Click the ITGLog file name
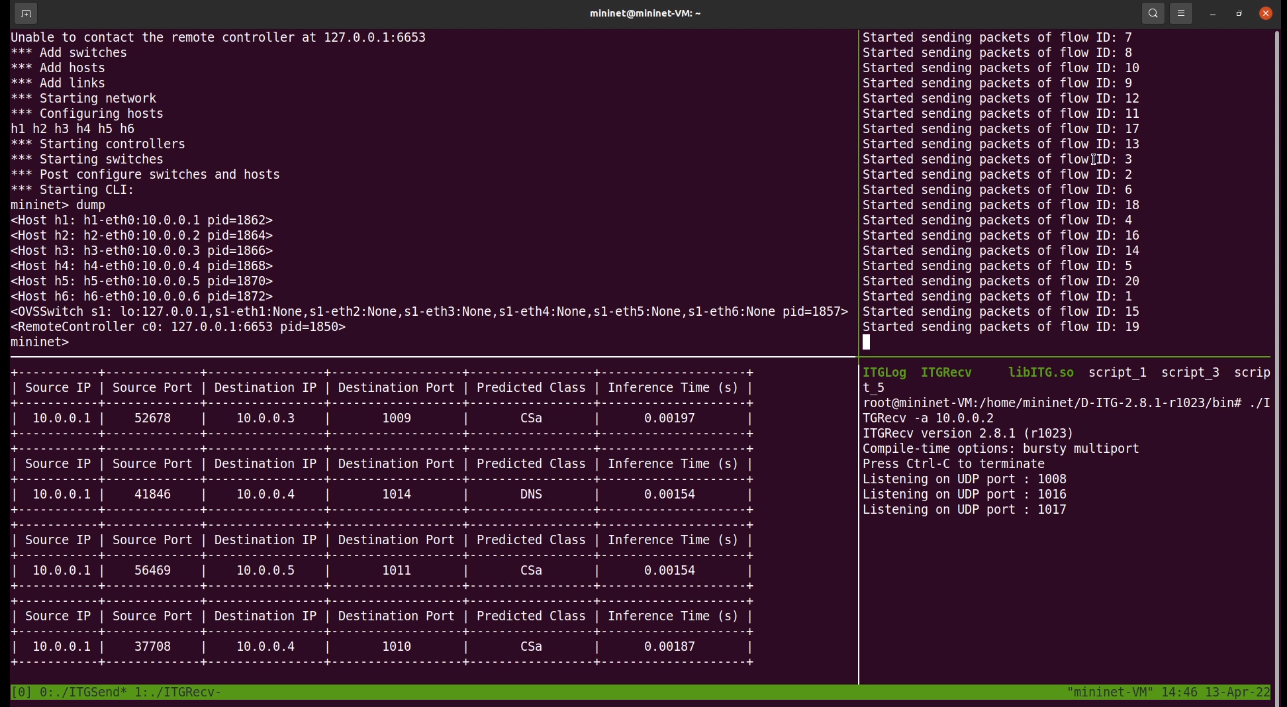 click(x=885, y=372)
